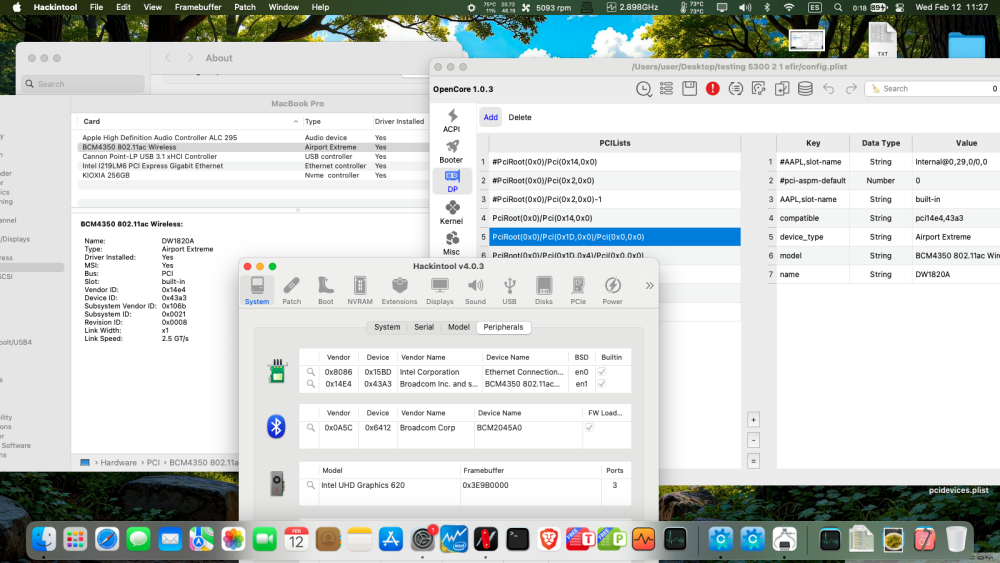This screenshot has height=563, width=1000.
Task: Select the KIOXIA 256GB card row
Action: tap(253, 175)
